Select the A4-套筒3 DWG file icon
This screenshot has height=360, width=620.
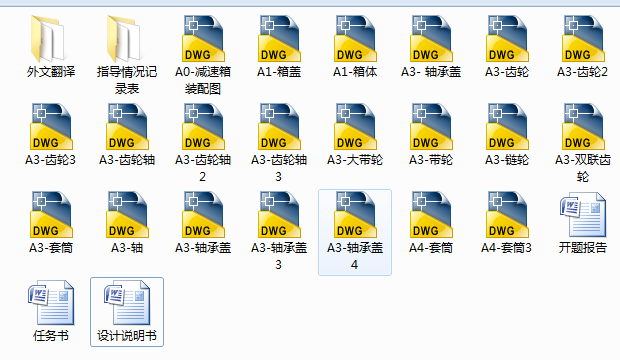point(507,214)
